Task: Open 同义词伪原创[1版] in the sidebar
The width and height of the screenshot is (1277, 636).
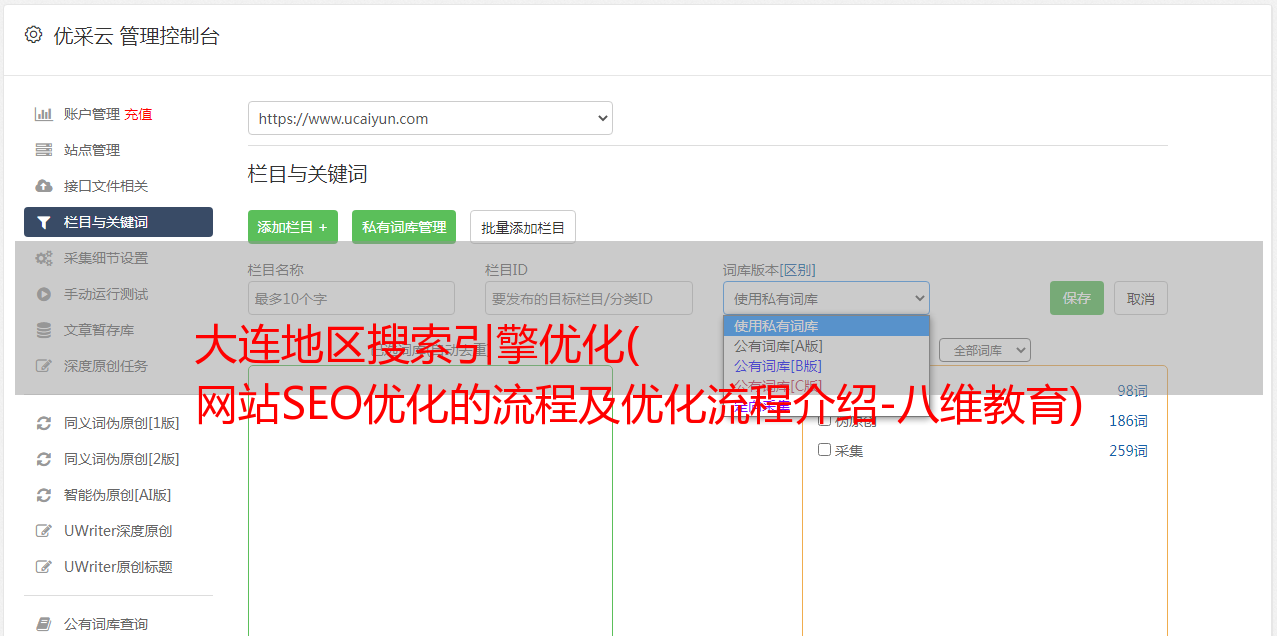Action: 122,423
